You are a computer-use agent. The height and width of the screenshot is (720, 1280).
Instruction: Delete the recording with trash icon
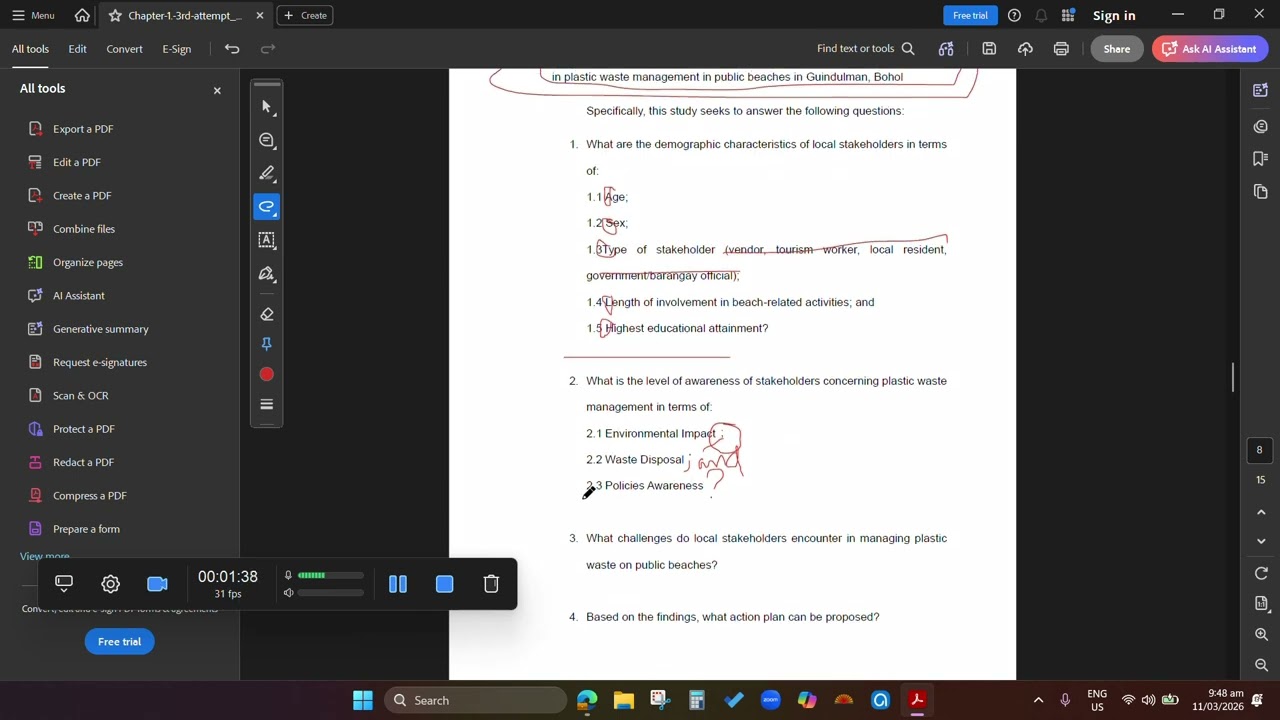(491, 584)
